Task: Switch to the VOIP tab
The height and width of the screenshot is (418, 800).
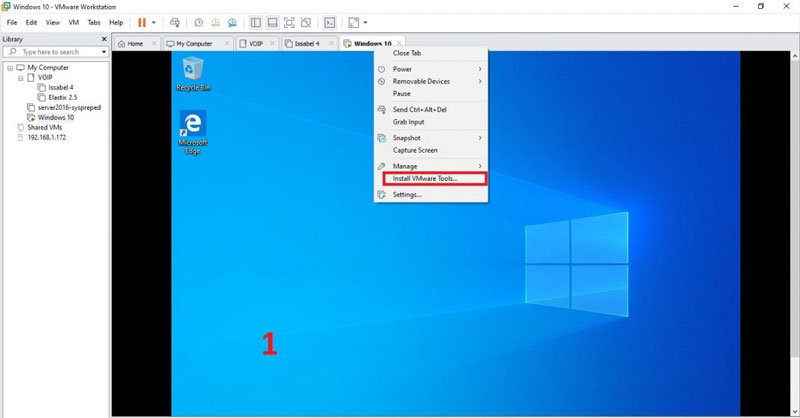Action: point(256,44)
